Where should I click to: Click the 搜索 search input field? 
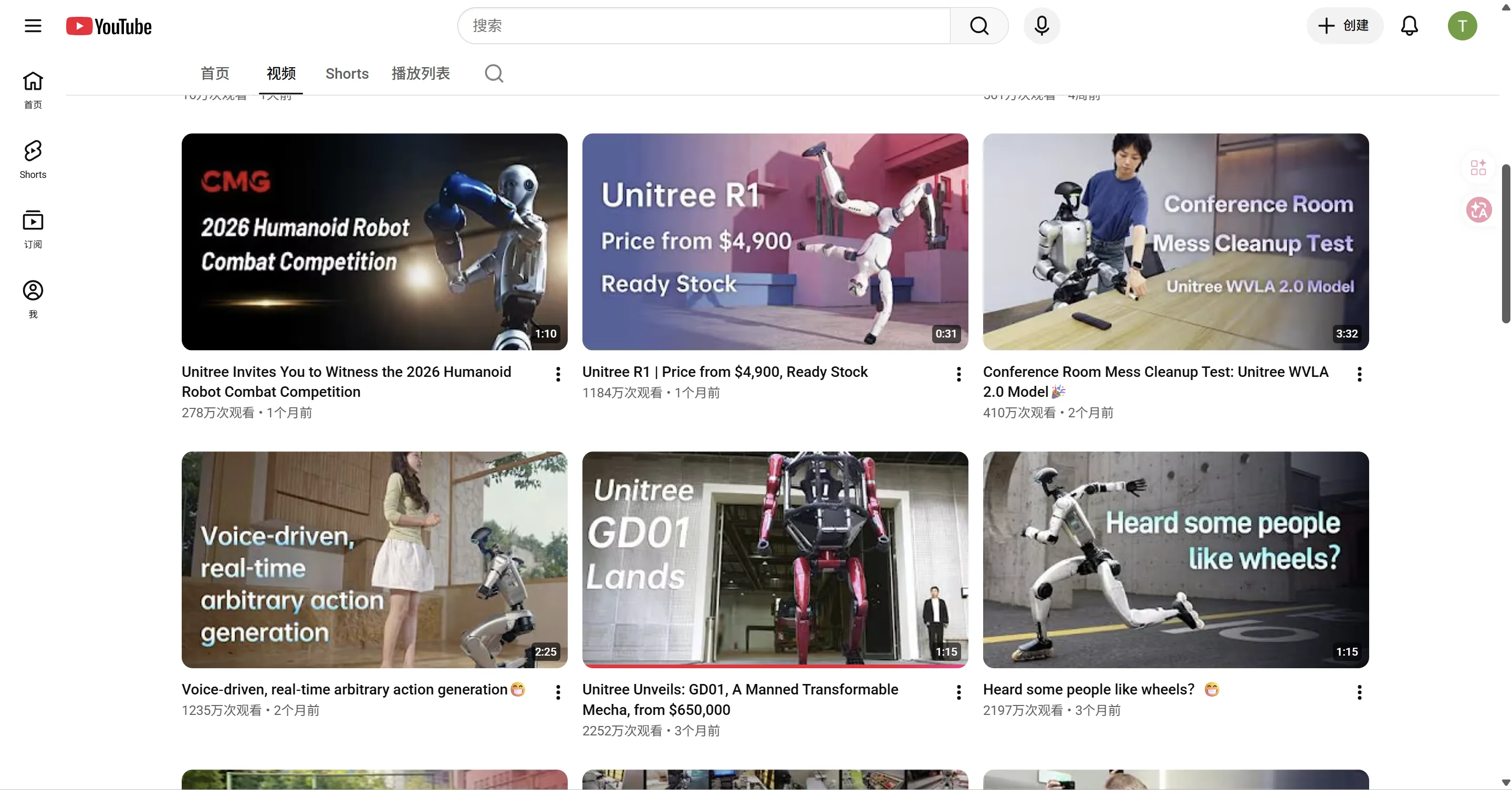[704, 26]
